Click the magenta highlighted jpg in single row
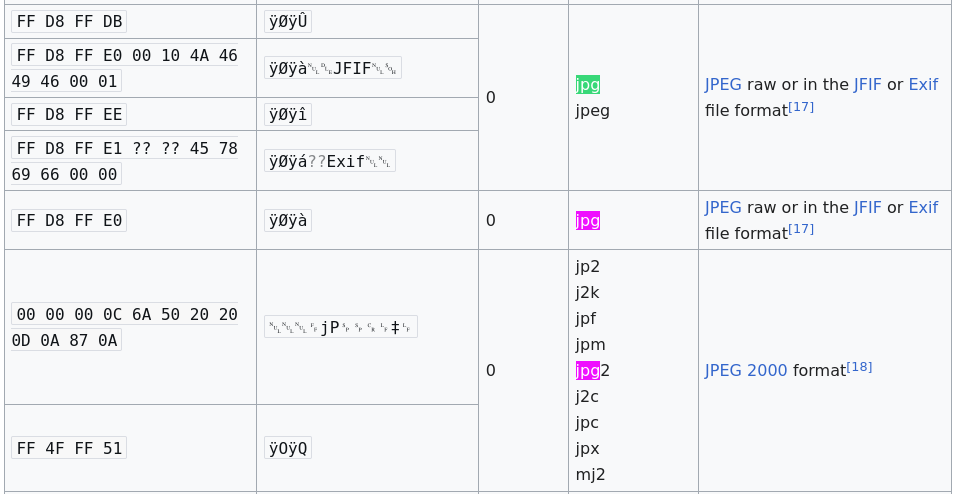 pos(588,221)
